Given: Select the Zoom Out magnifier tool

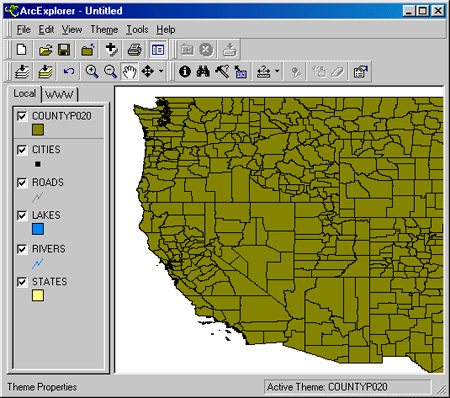Looking at the screenshot, I should pos(110,71).
